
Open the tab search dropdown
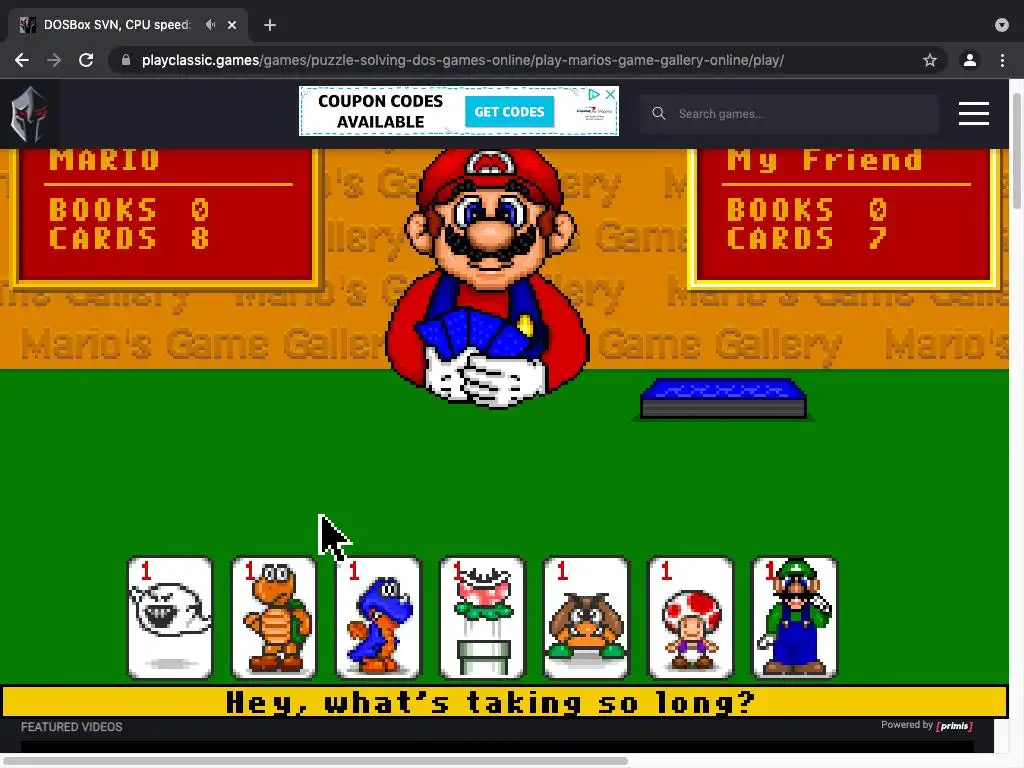(1002, 25)
